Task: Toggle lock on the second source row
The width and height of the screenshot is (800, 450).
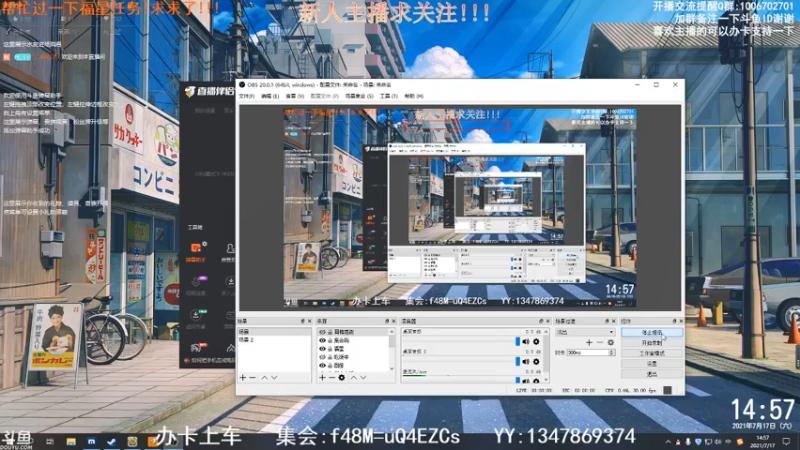Action: click(x=330, y=340)
